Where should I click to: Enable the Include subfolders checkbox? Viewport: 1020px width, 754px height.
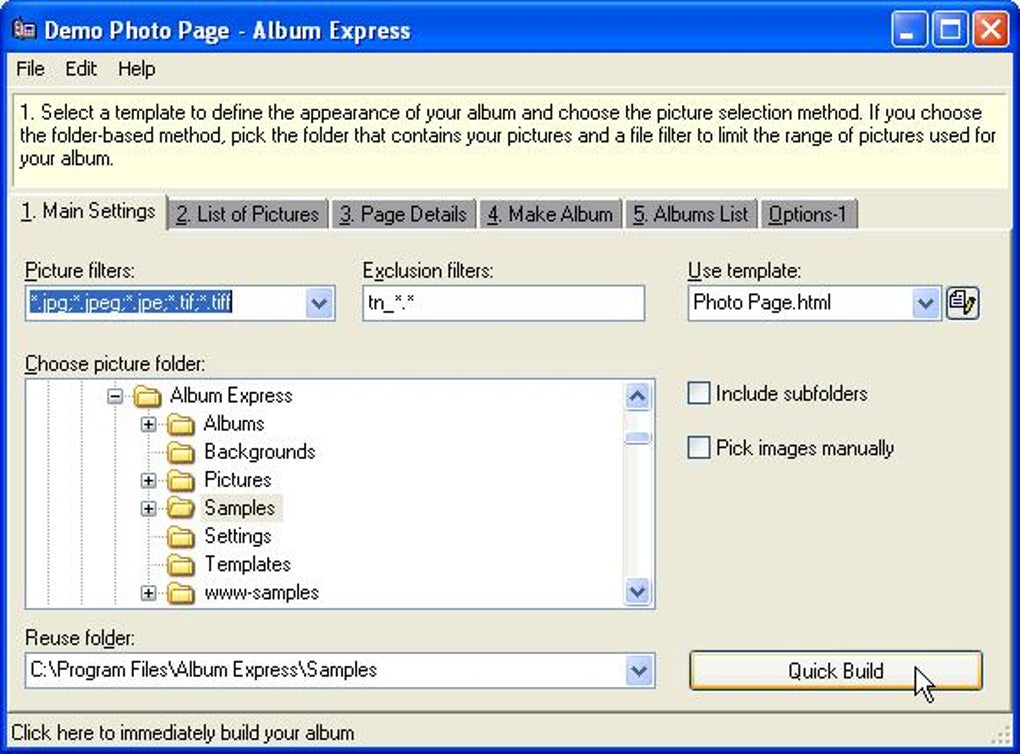click(699, 394)
